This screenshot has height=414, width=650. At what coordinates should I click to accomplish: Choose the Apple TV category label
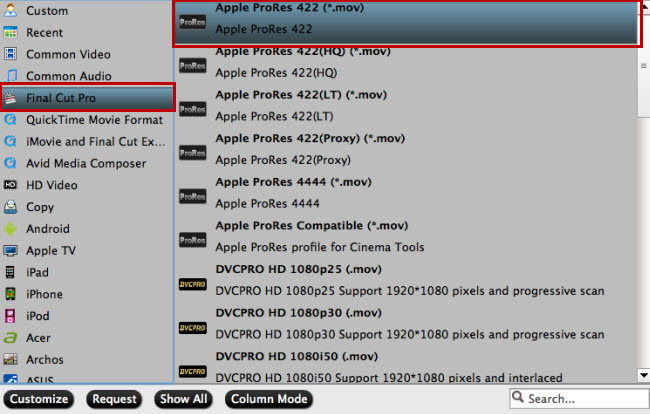tap(51, 251)
